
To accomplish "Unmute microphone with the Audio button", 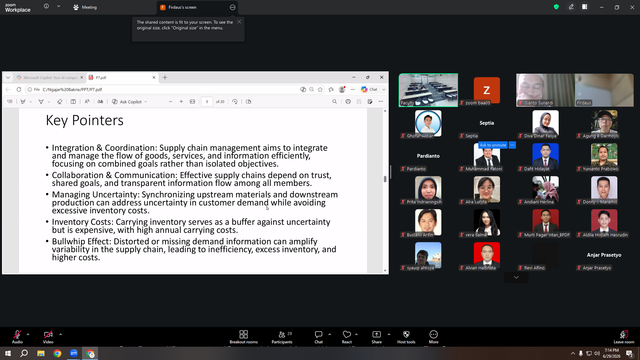I will 17,337.
